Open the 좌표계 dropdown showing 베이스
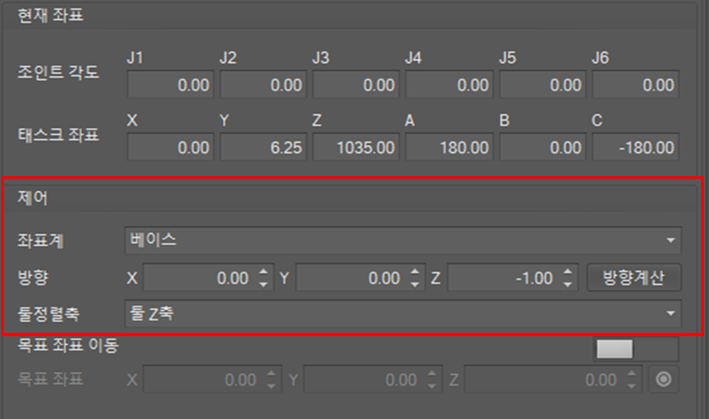 pos(401,240)
